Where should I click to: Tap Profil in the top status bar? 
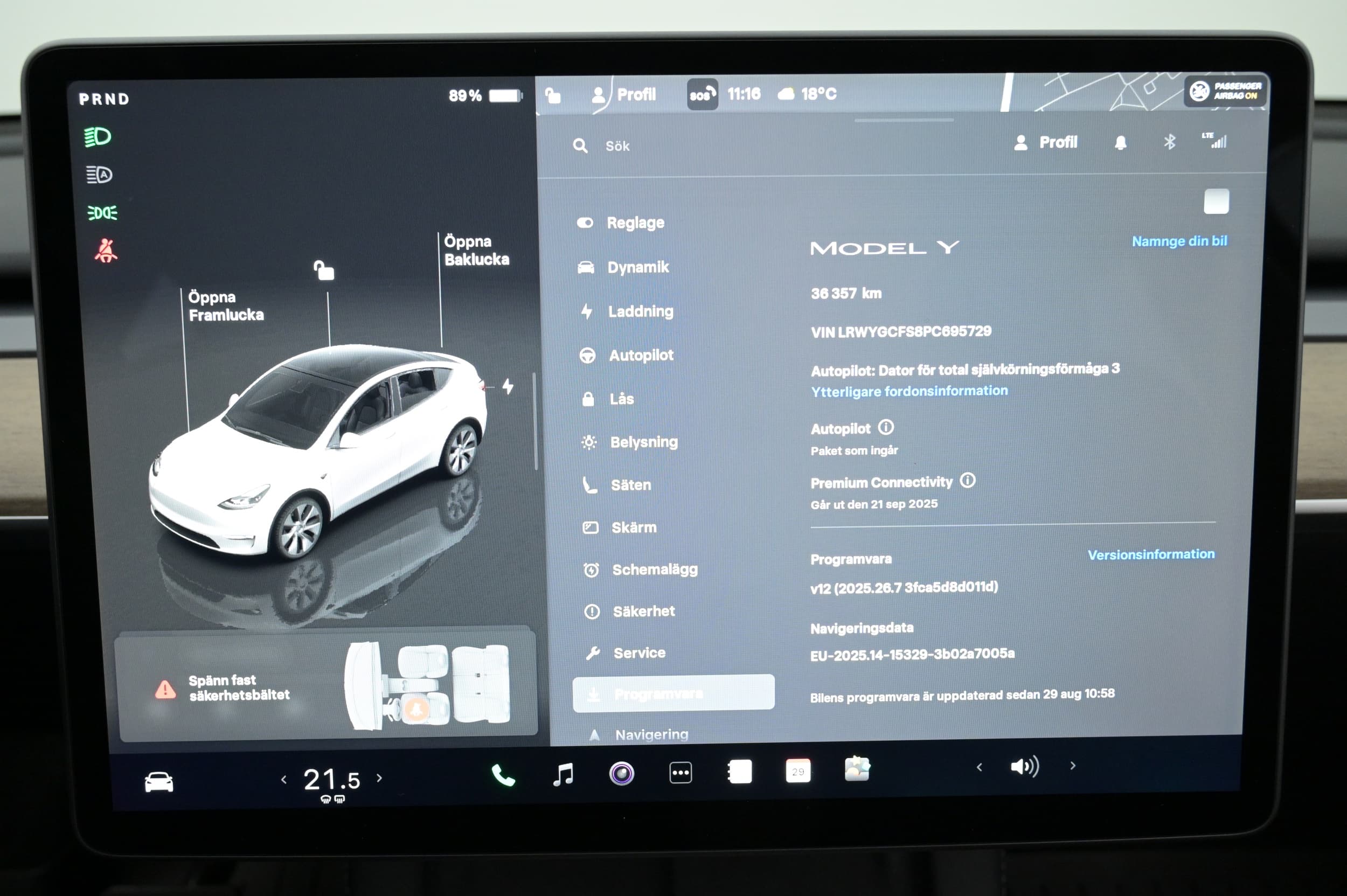pyautogui.click(x=624, y=94)
